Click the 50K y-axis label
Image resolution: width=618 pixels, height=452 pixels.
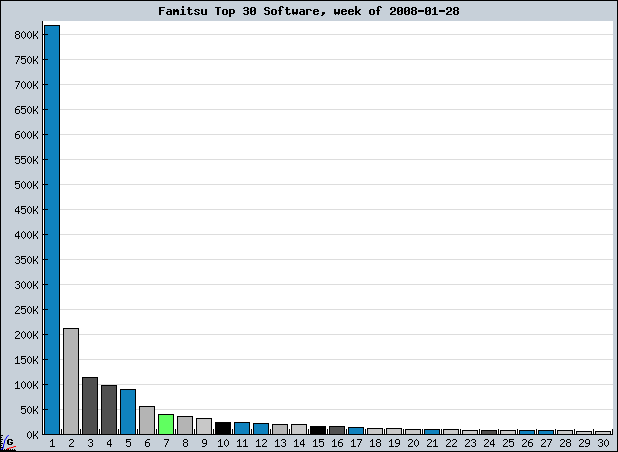point(30,410)
